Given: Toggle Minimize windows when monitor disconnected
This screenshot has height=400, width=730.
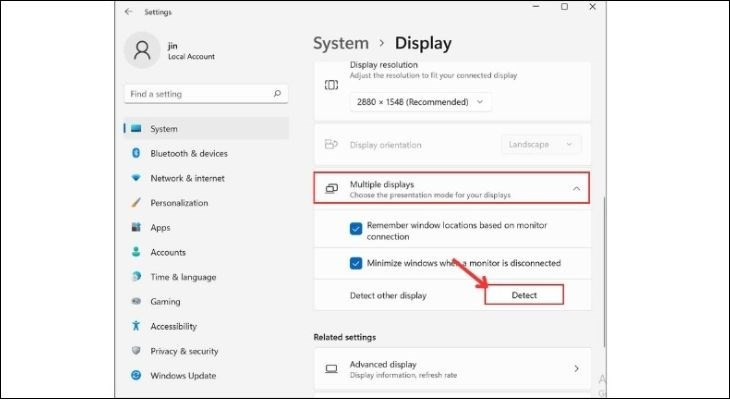Looking at the screenshot, I should point(356,263).
